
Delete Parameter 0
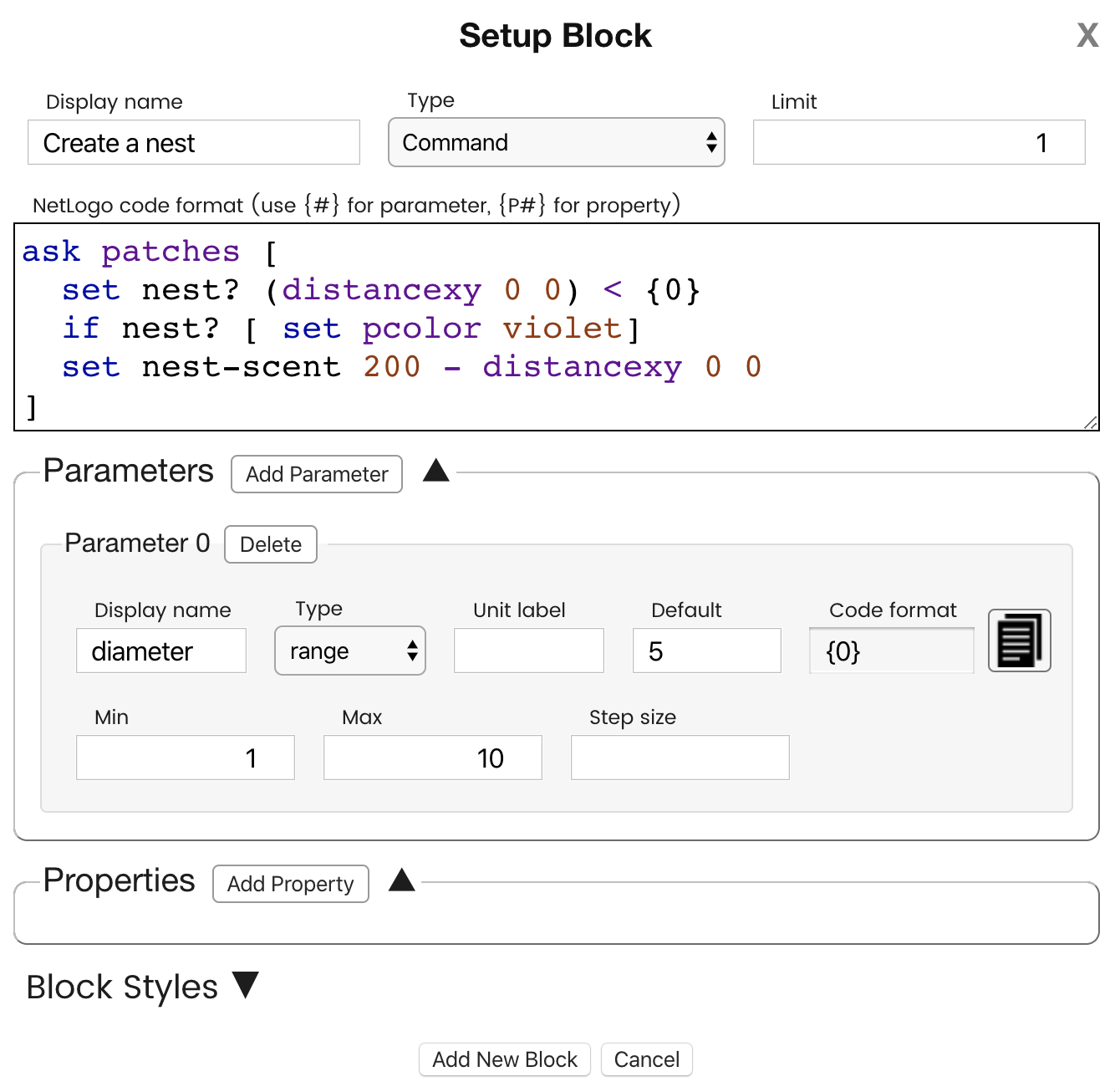click(271, 544)
